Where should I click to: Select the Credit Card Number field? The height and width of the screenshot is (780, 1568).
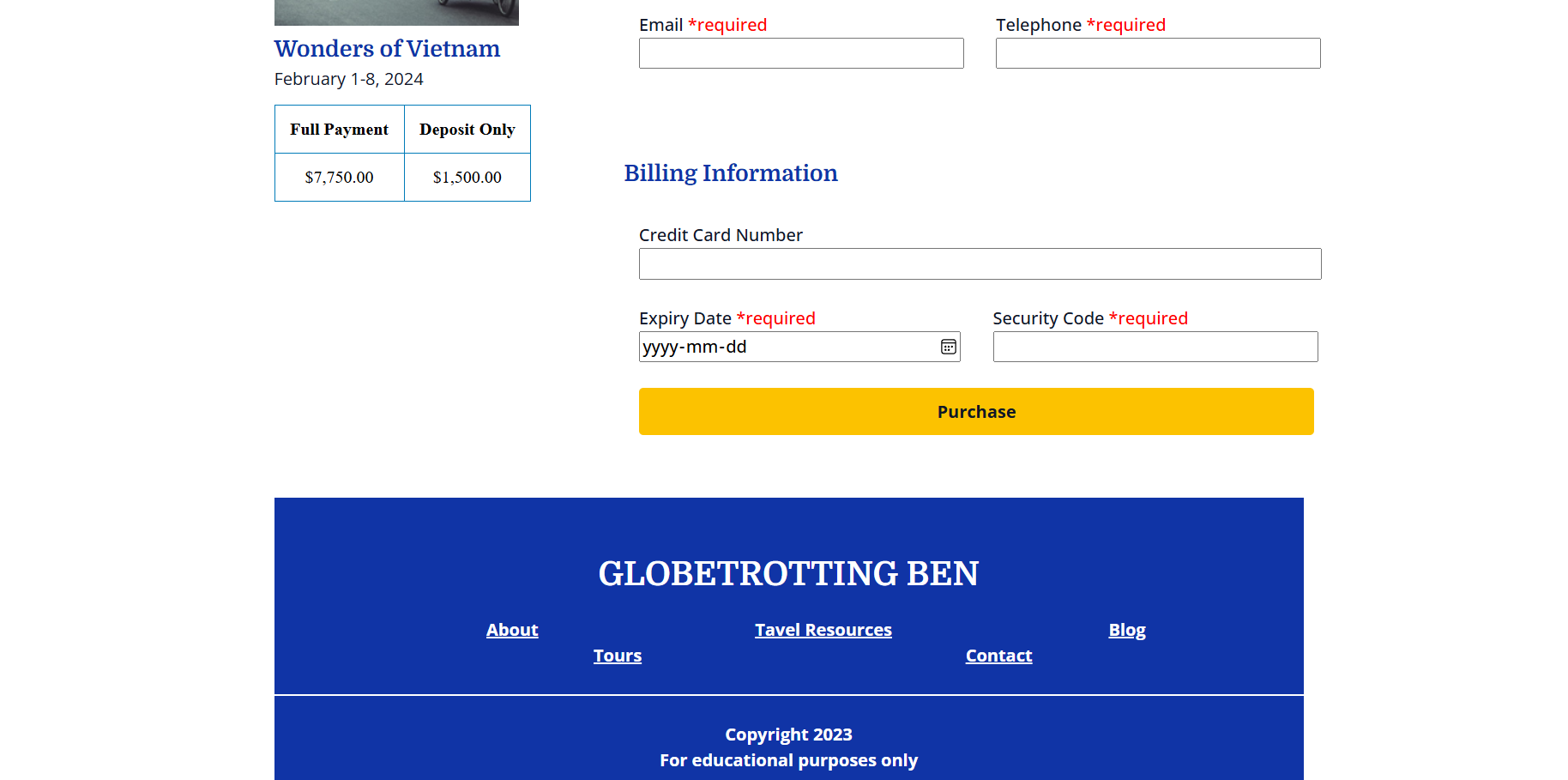980,263
